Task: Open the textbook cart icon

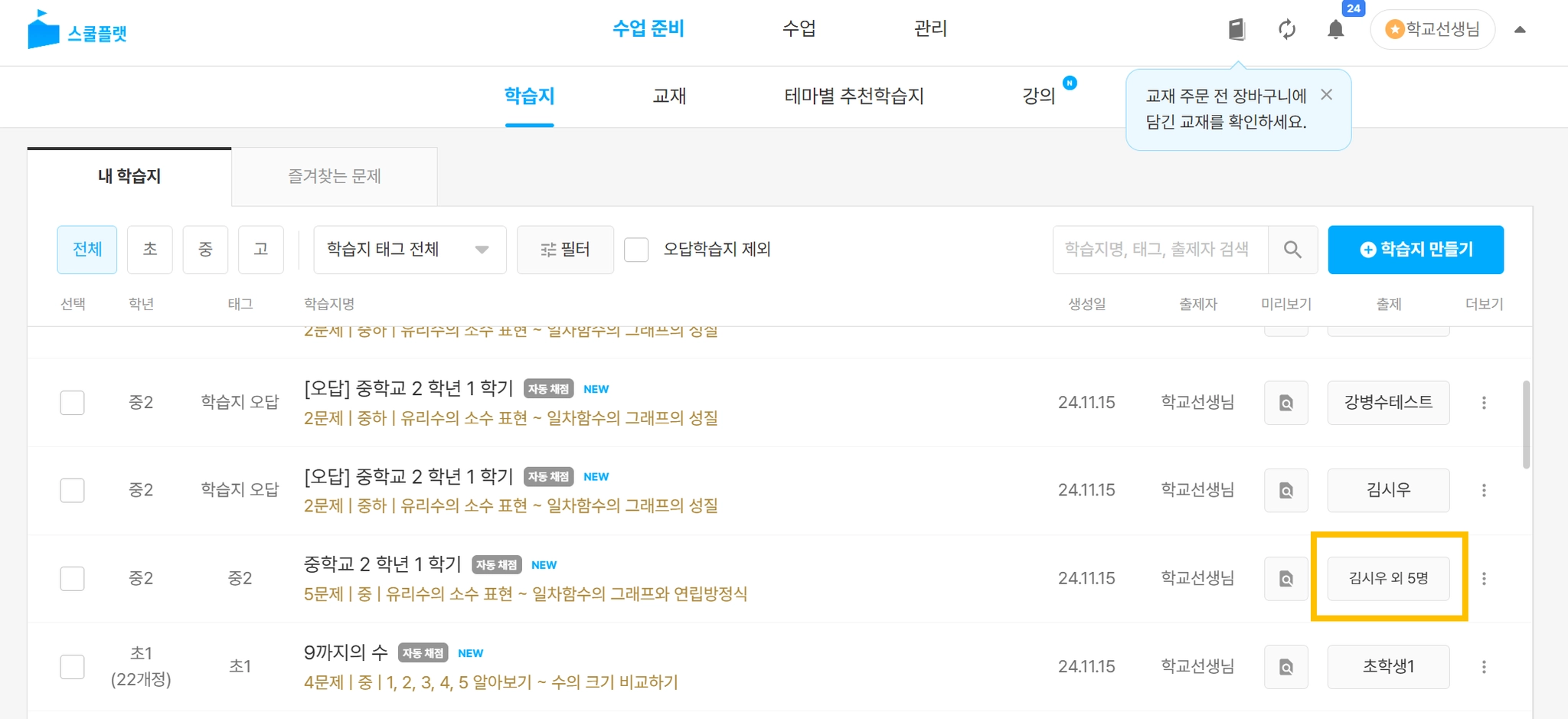Action: (1236, 30)
